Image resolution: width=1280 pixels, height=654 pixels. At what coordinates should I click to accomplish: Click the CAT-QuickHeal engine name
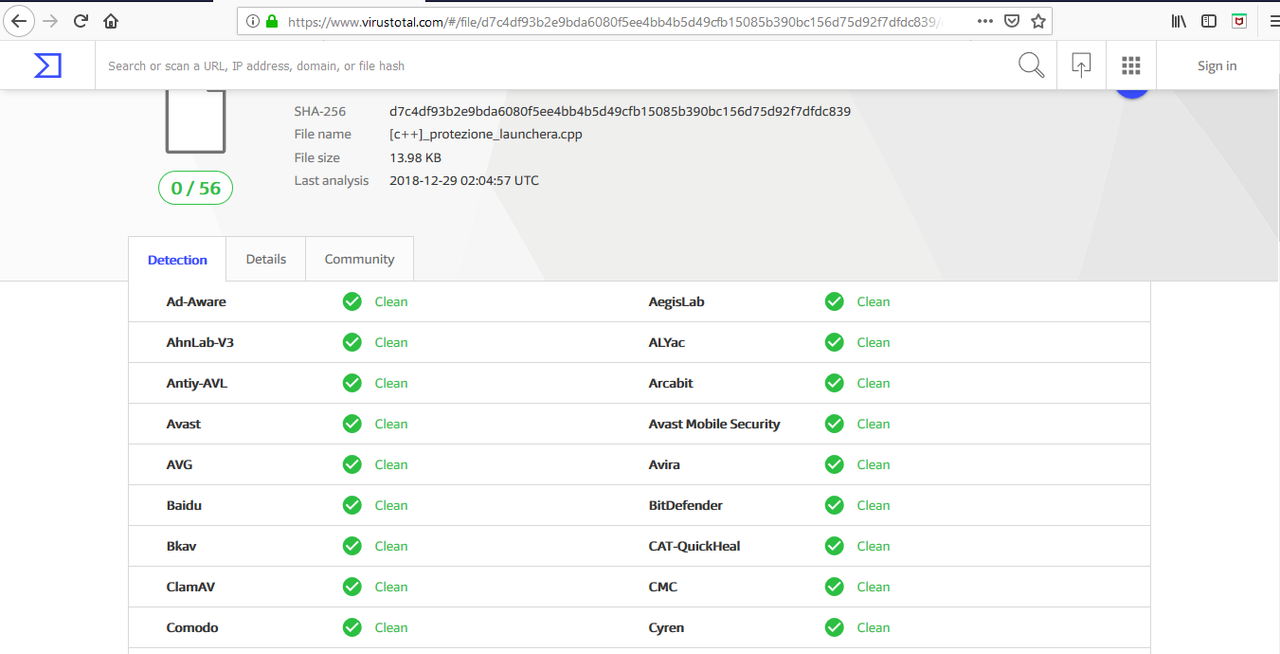(x=695, y=546)
